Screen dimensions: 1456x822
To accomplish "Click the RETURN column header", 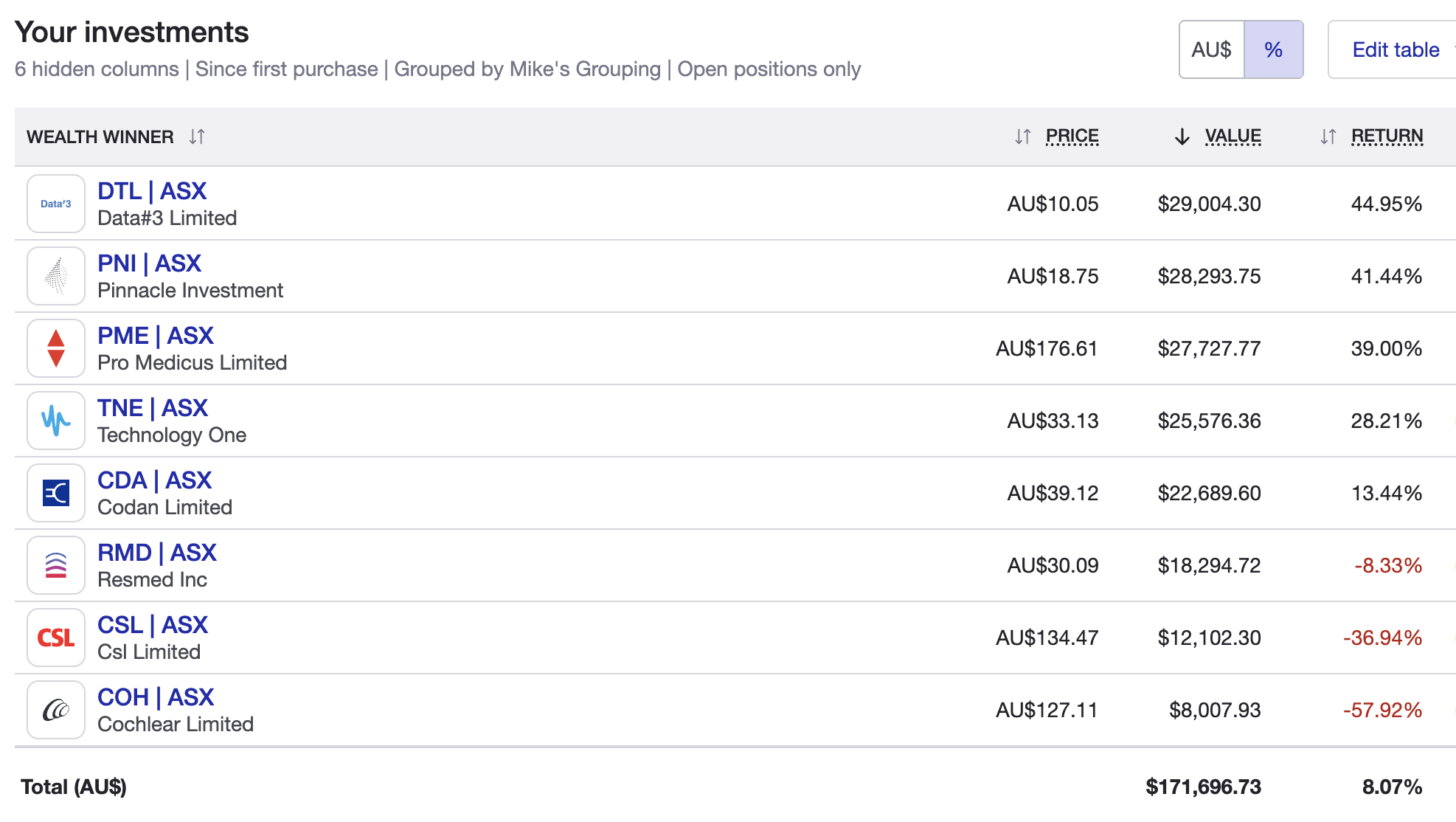I will [1387, 137].
